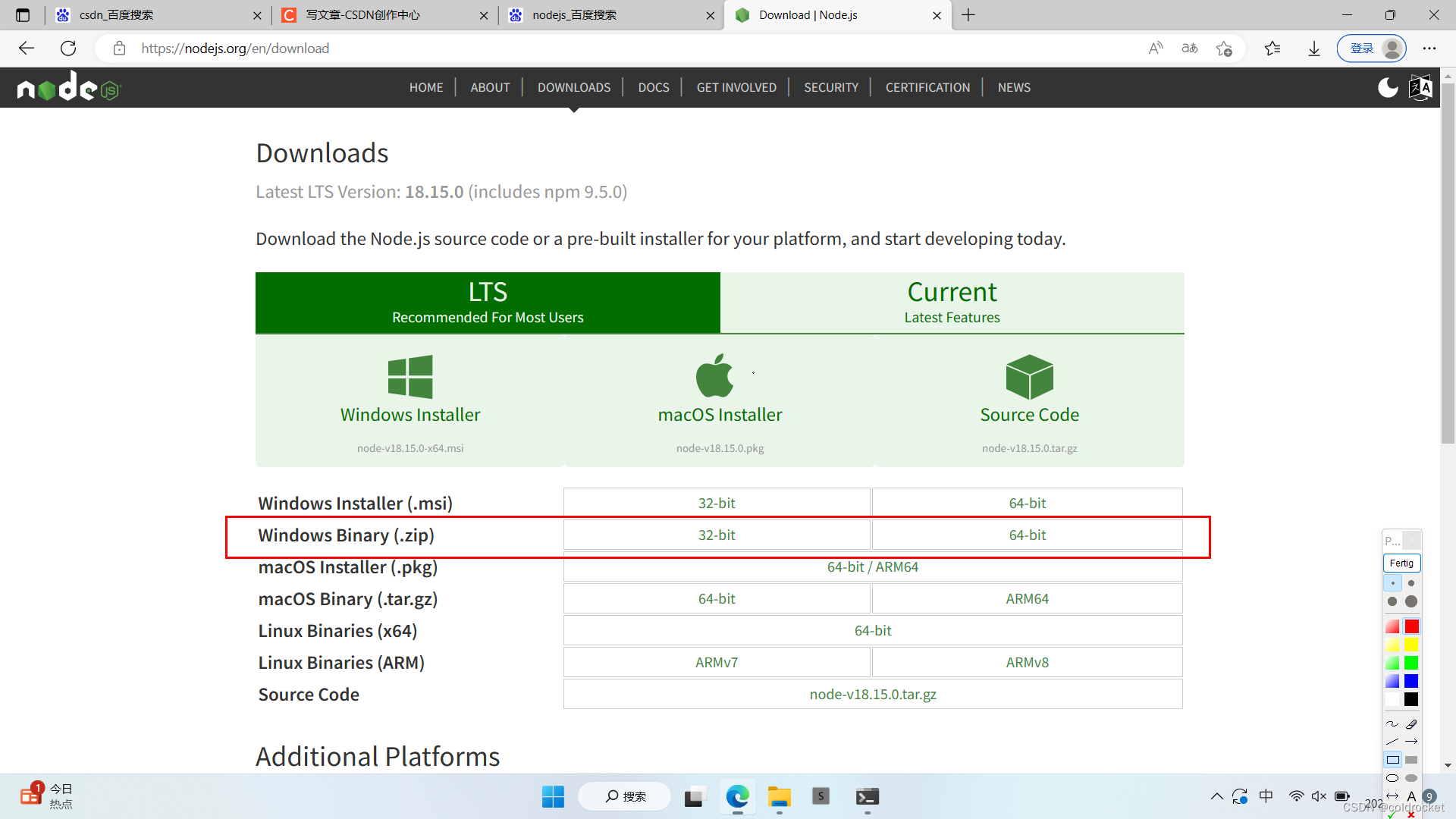1456x819 pixels.
Task: Click the Windows Installer logo icon
Action: pos(410,377)
